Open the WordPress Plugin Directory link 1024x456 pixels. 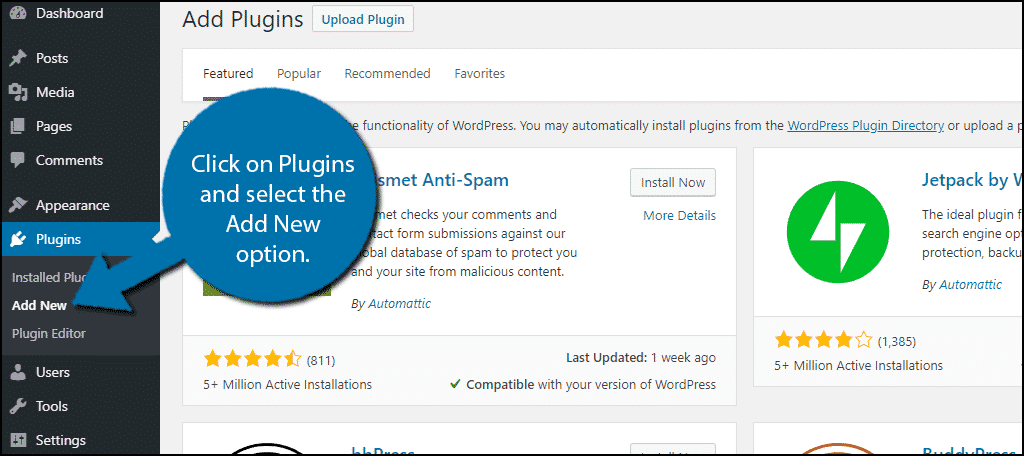(865, 125)
